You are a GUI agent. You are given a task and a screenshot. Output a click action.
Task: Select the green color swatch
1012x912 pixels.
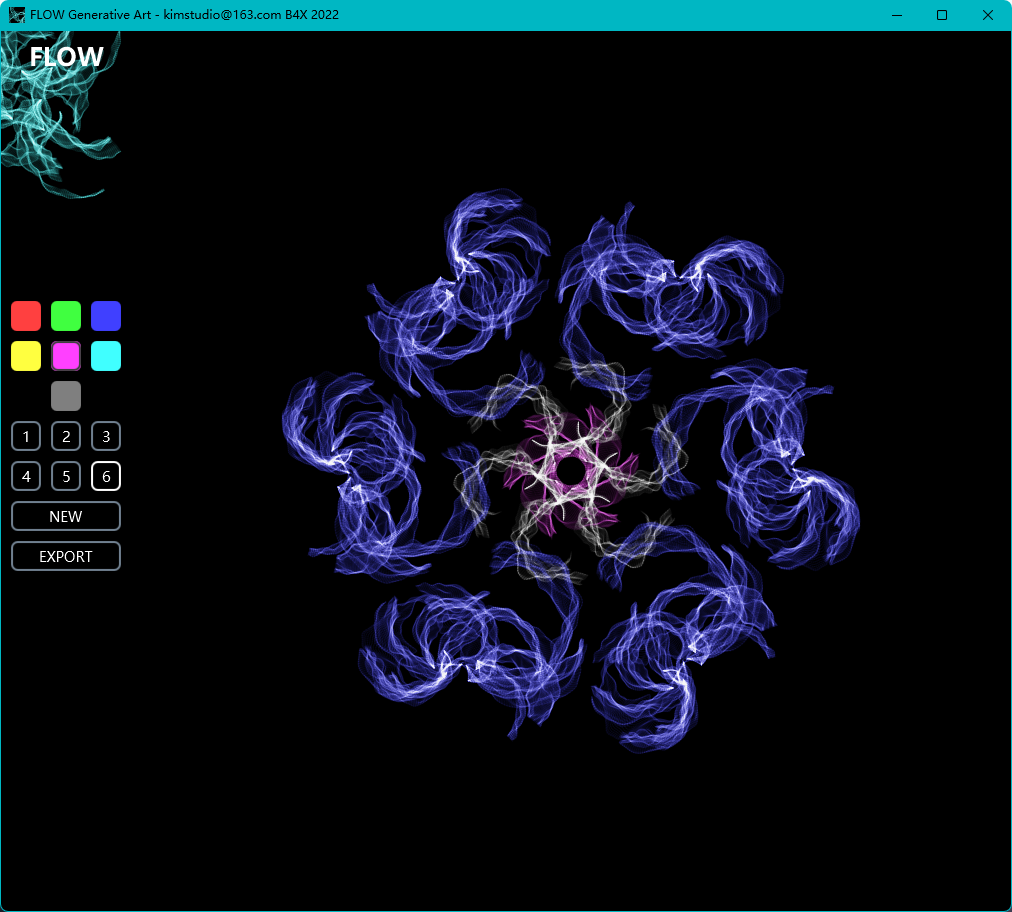click(66, 316)
